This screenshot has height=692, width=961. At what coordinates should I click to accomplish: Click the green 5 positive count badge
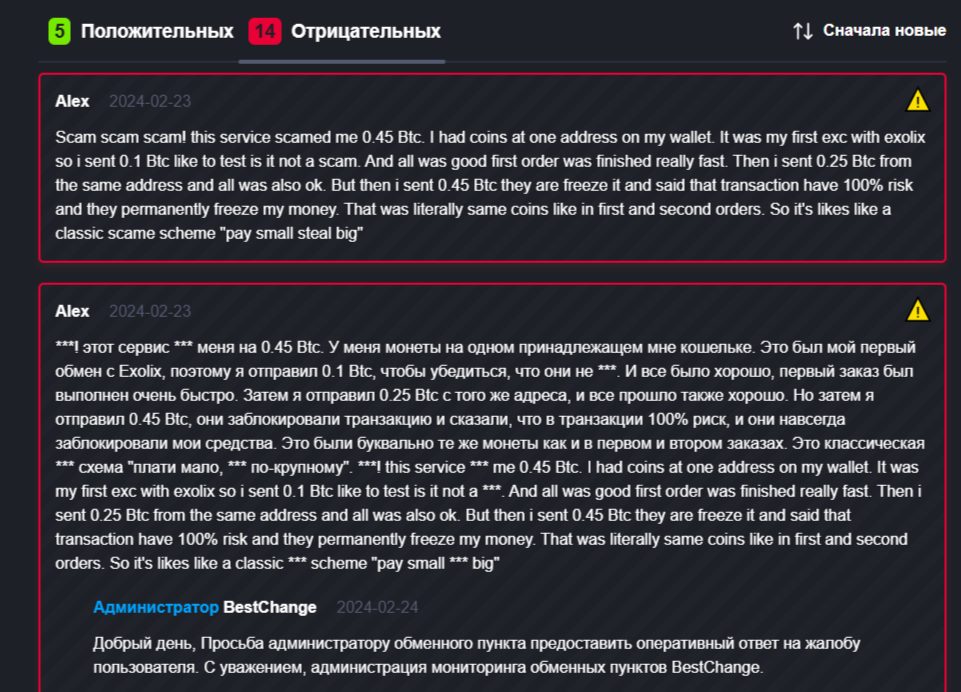click(59, 31)
